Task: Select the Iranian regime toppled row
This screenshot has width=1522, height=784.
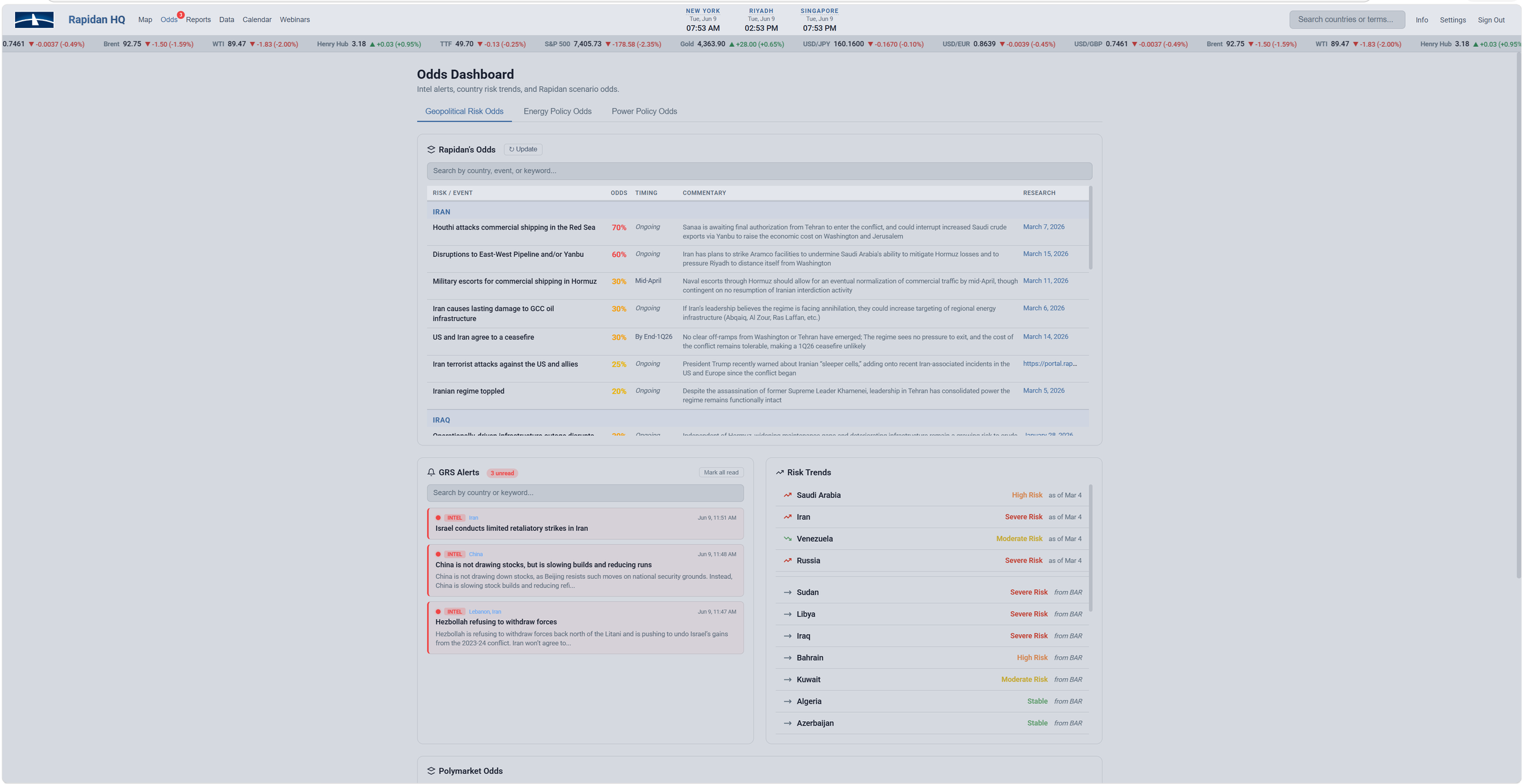Action: coord(757,396)
